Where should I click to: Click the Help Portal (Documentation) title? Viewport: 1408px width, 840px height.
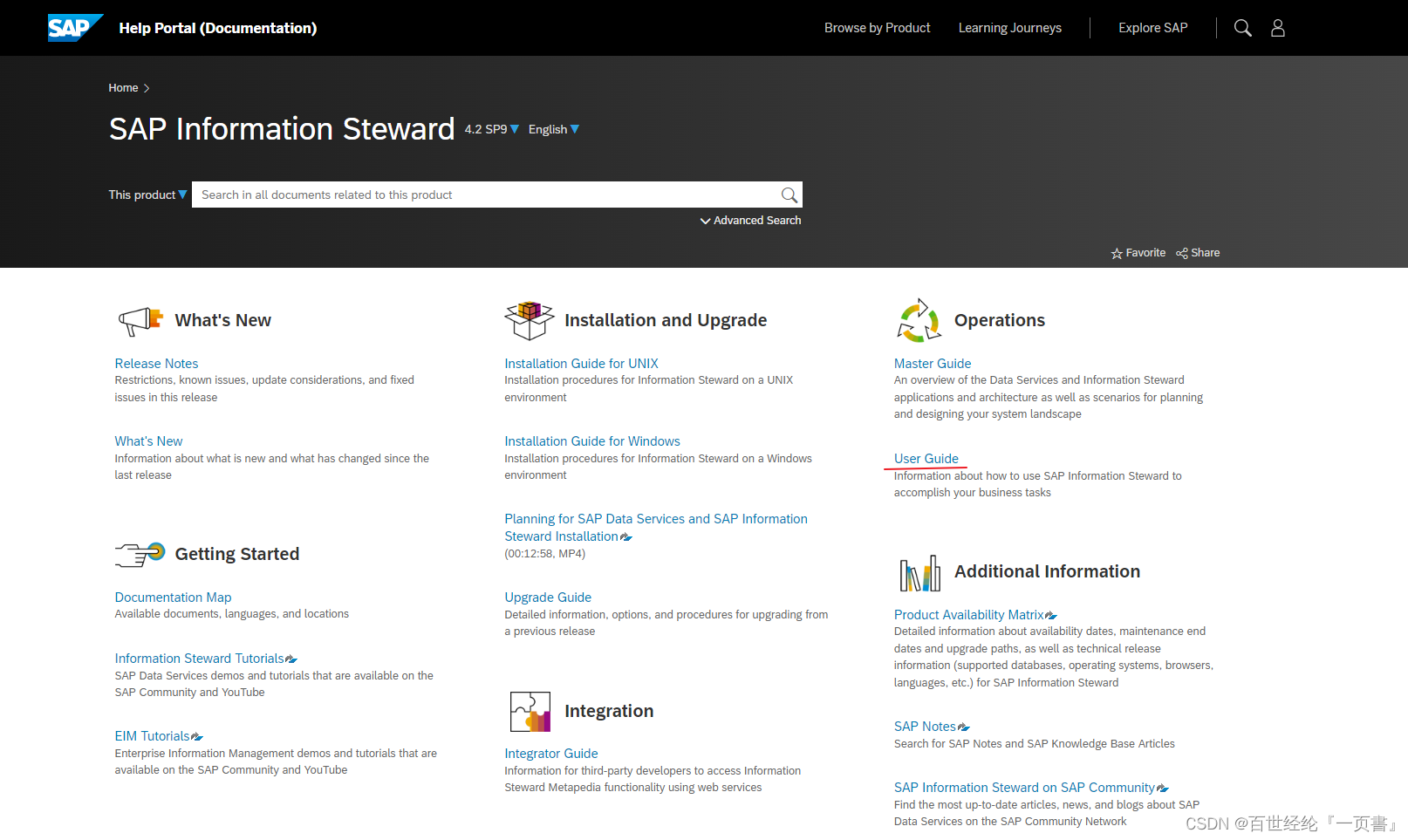click(x=217, y=28)
